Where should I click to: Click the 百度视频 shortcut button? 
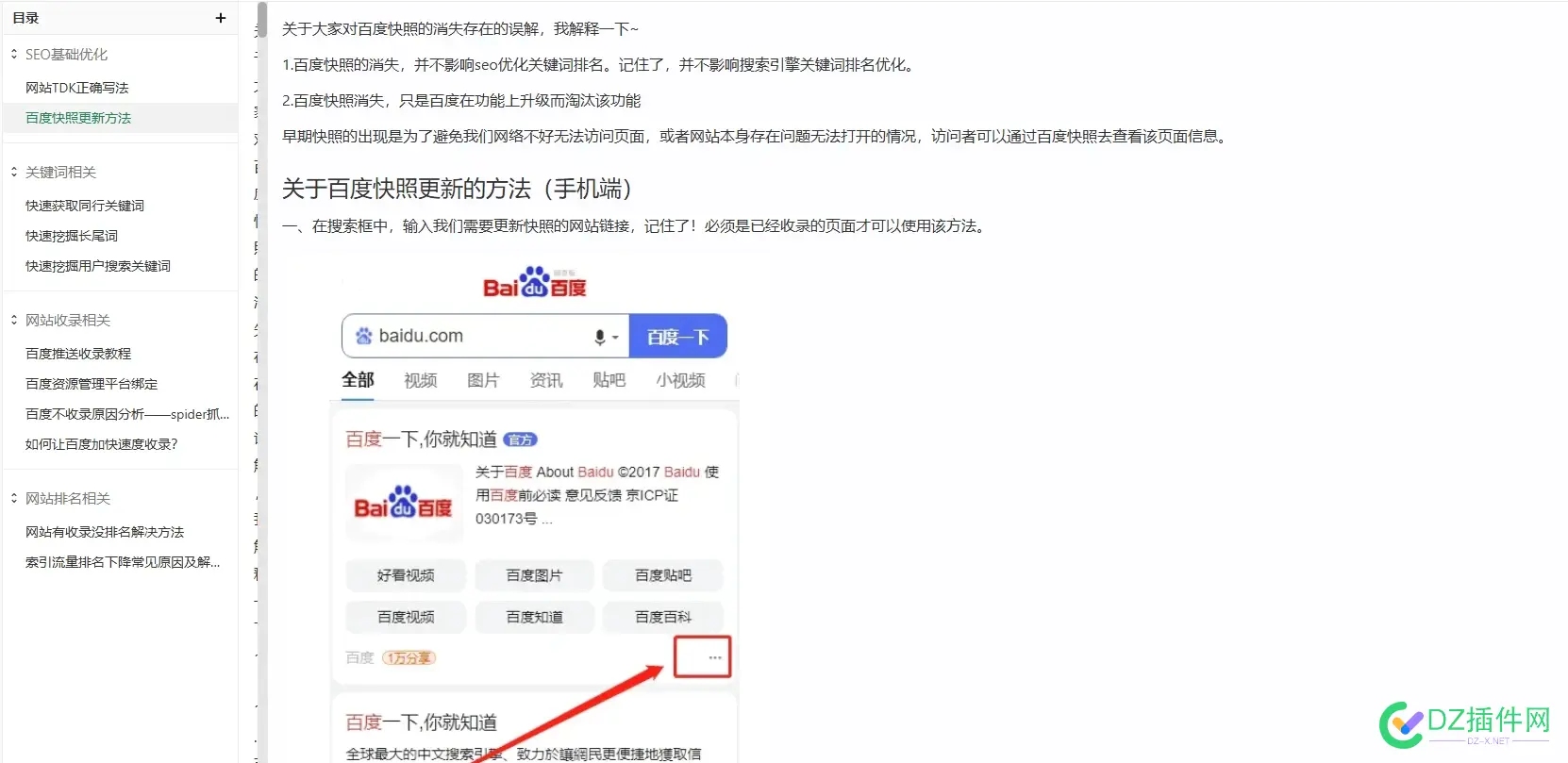(406, 617)
